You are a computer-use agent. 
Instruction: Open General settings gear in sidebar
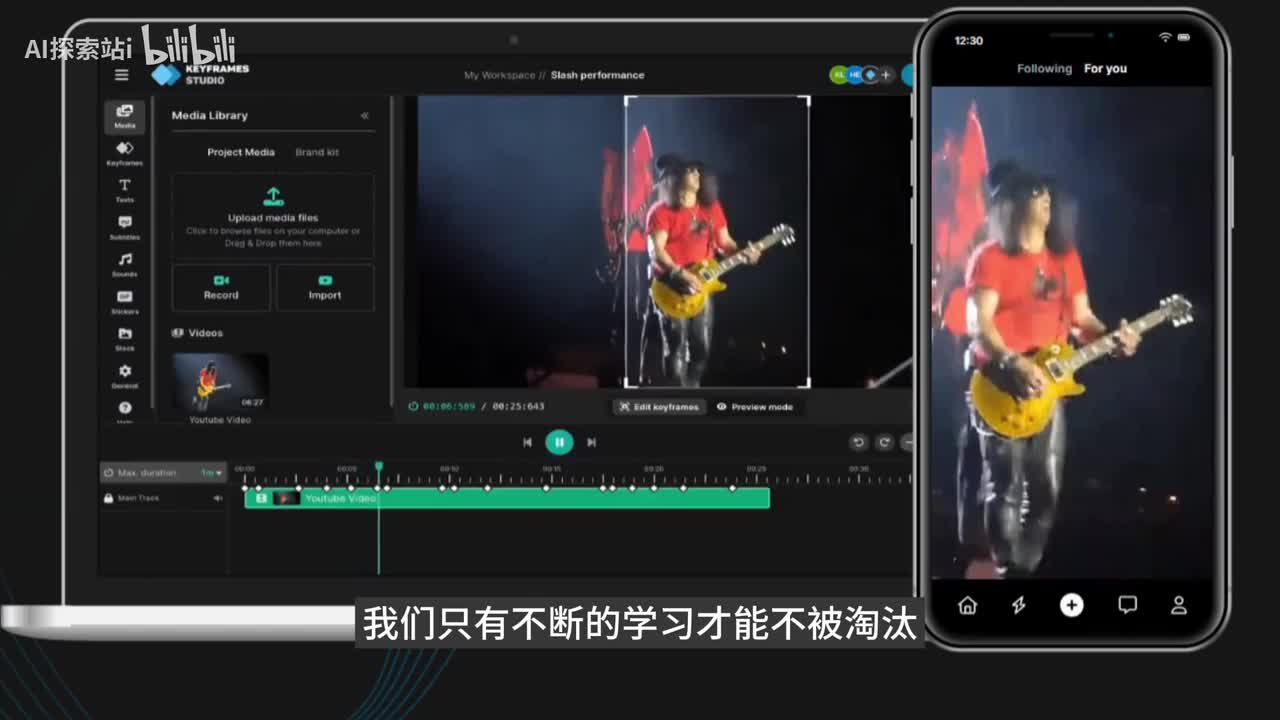point(124,375)
